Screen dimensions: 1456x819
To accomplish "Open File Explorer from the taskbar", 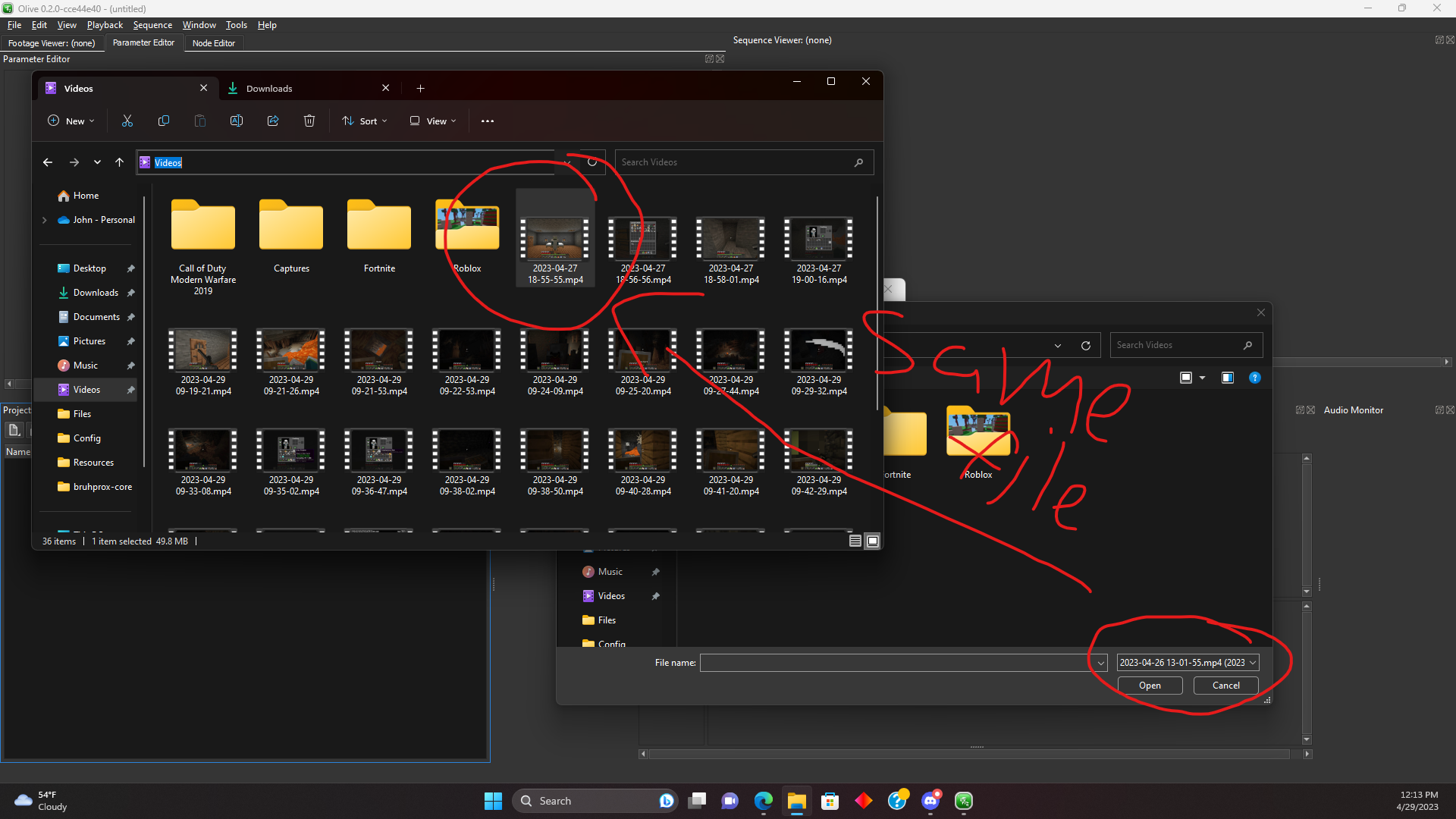I will coord(796,801).
